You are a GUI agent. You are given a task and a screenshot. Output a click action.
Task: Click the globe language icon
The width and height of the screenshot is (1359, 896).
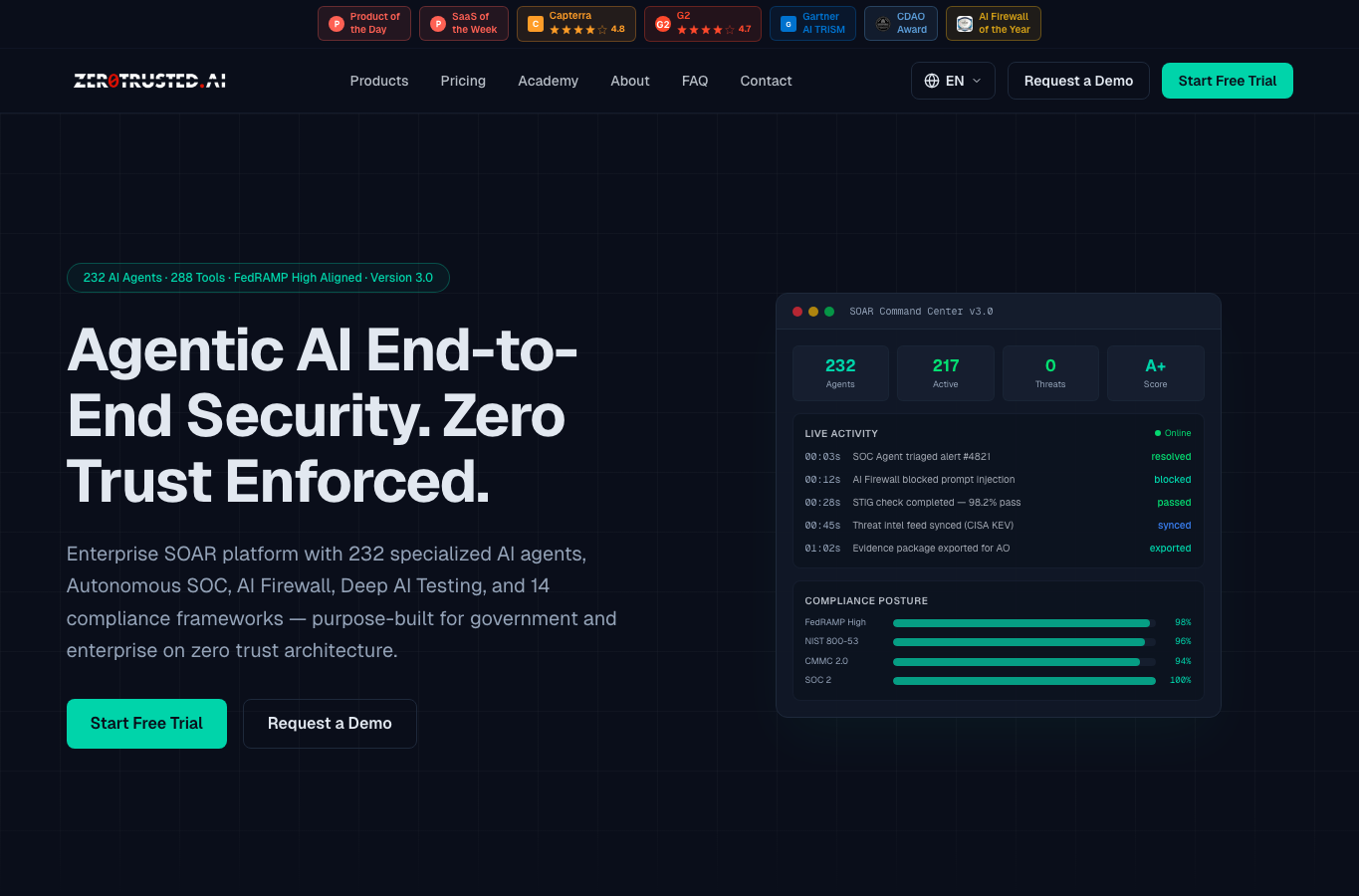(x=932, y=81)
